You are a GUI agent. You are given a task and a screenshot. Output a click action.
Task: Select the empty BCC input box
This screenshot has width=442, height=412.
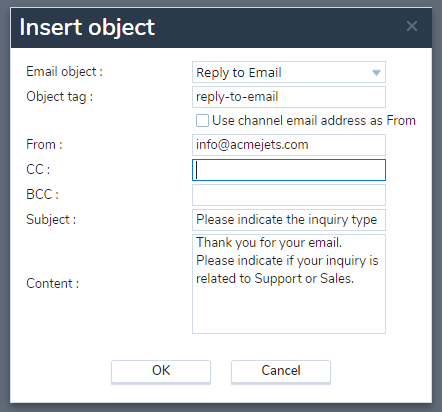(289, 195)
